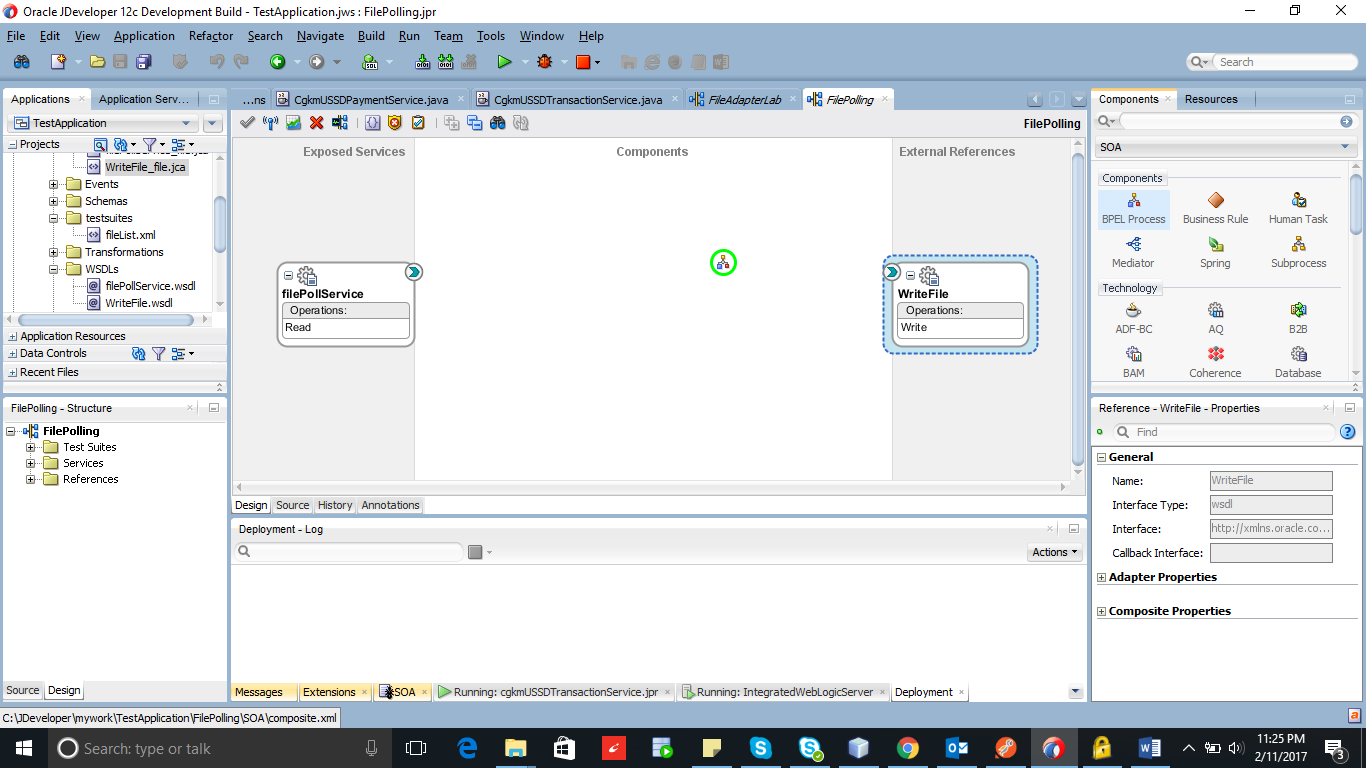Switch to the Source tab of the editor
Viewport: 1366px width, 768px height.
[x=292, y=505]
